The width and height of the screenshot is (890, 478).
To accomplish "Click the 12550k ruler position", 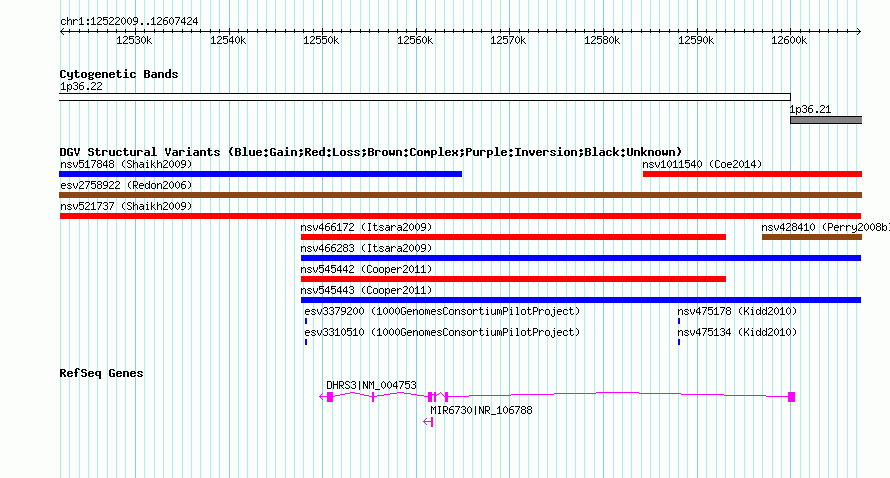I will pyautogui.click(x=321, y=40).
